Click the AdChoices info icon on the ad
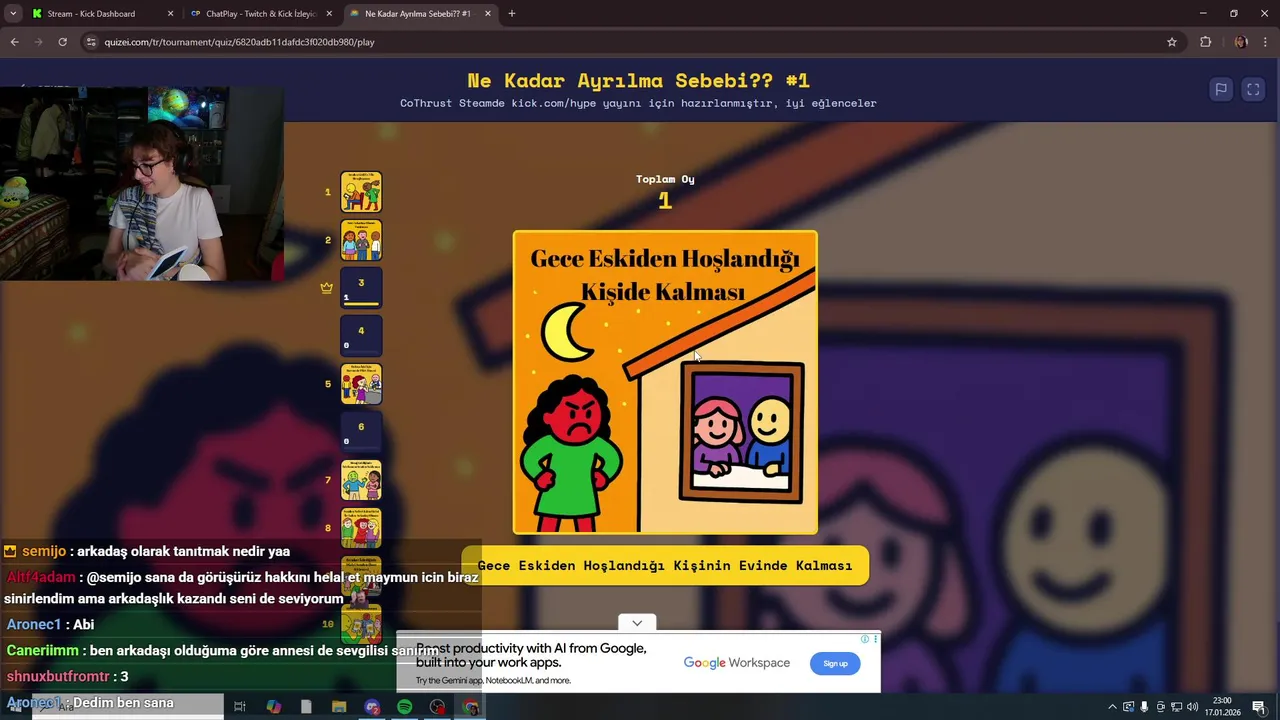1280x720 pixels. (x=866, y=639)
